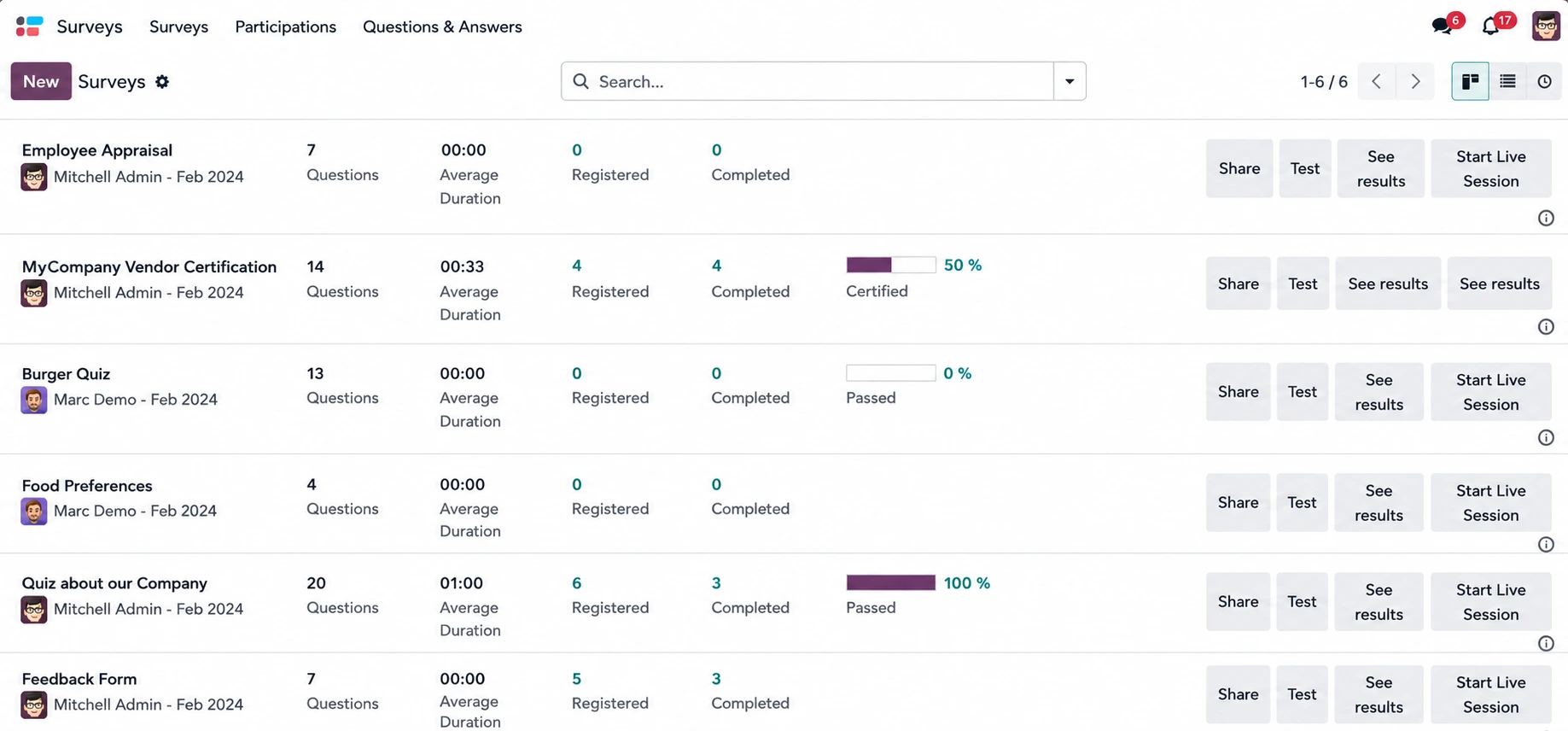Open the conversations chat icon with 6 messages
Image resolution: width=1568 pixels, height=731 pixels.
(1443, 26)
